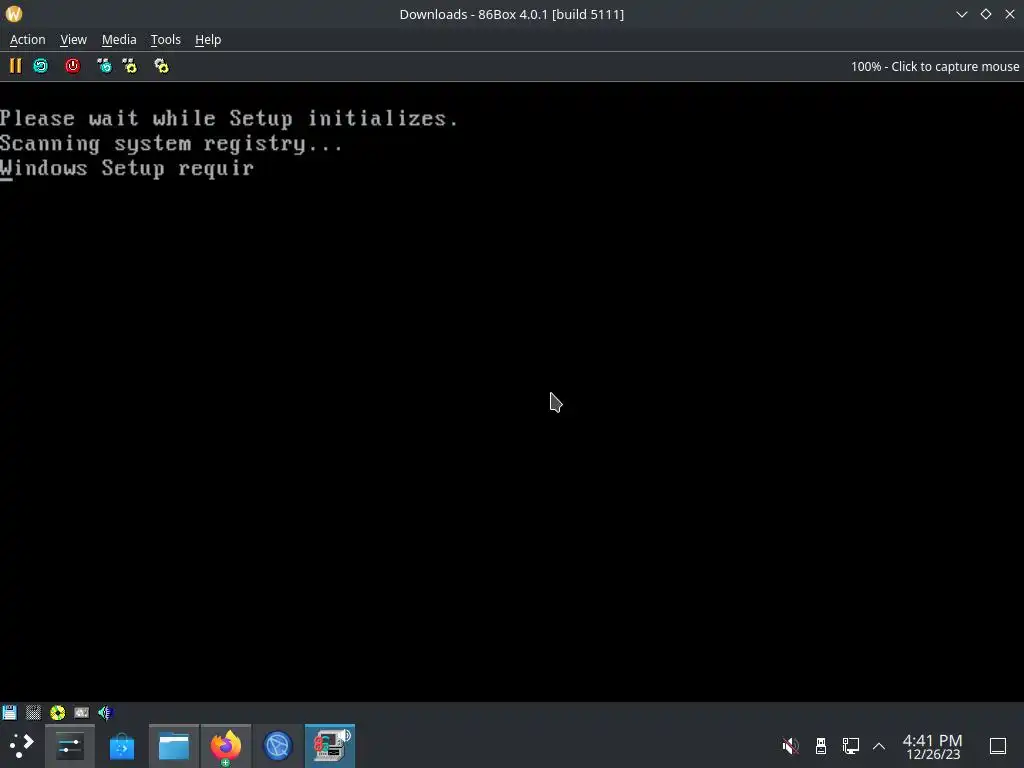1024x768 pixels.
Task: Close the 86Box window
Action: point(1010,14)
